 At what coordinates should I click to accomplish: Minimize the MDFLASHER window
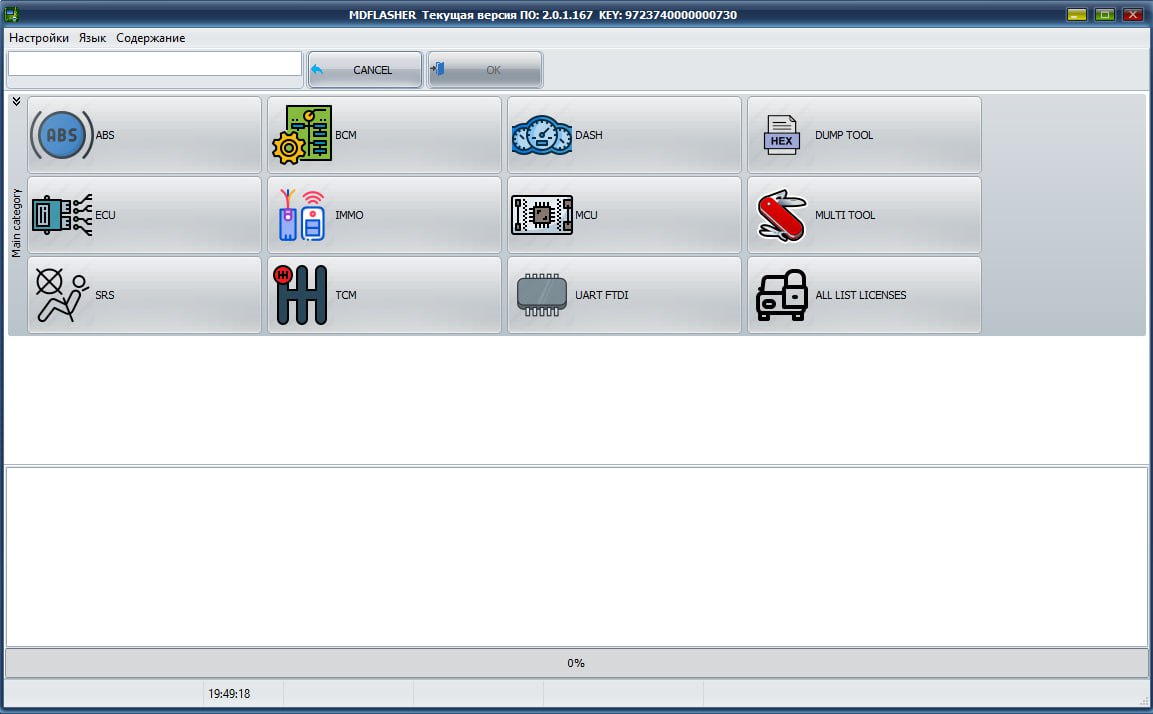coord(1077,15)
